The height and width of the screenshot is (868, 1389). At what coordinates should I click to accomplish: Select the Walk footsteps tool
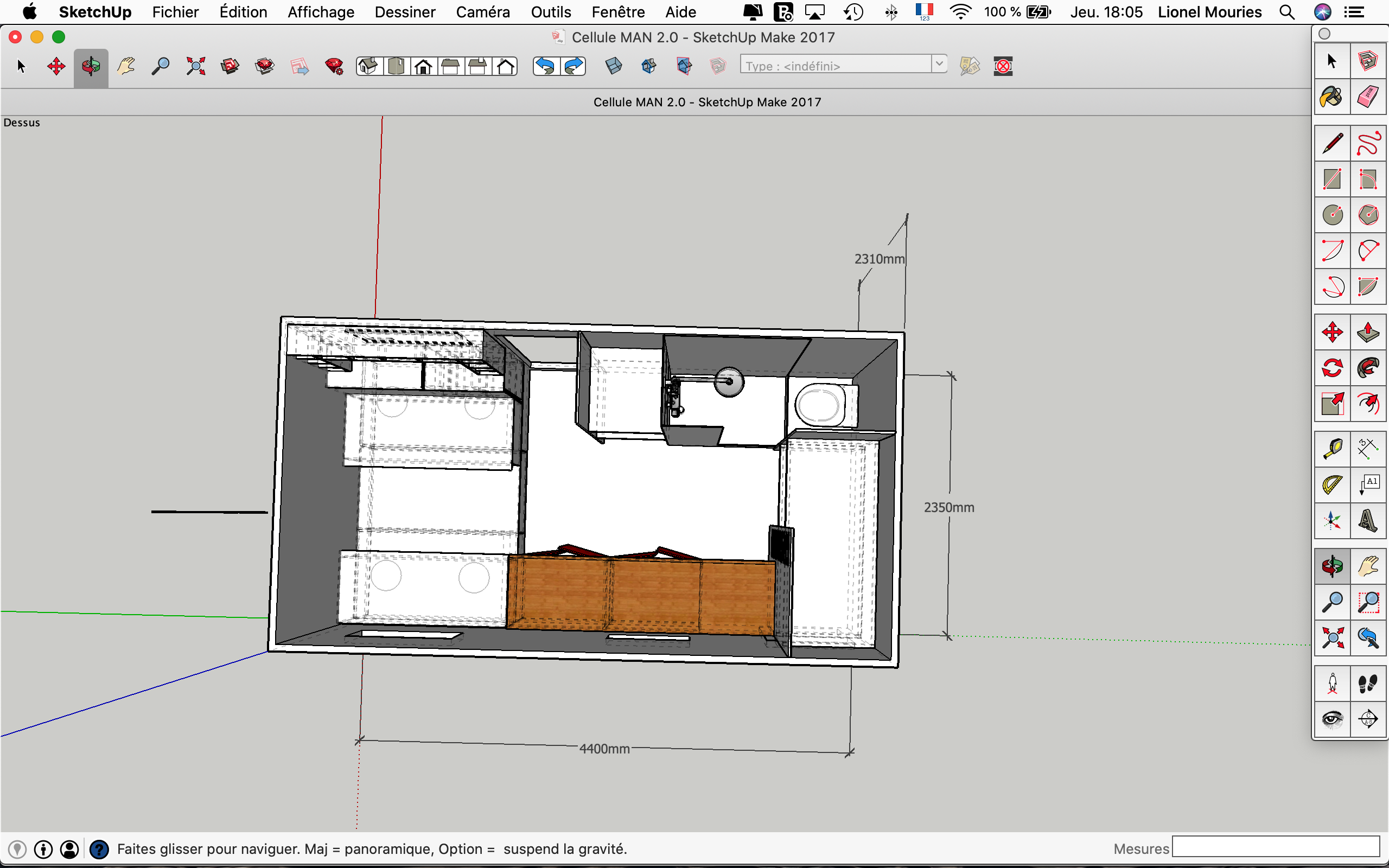(x=1368, y=684)
